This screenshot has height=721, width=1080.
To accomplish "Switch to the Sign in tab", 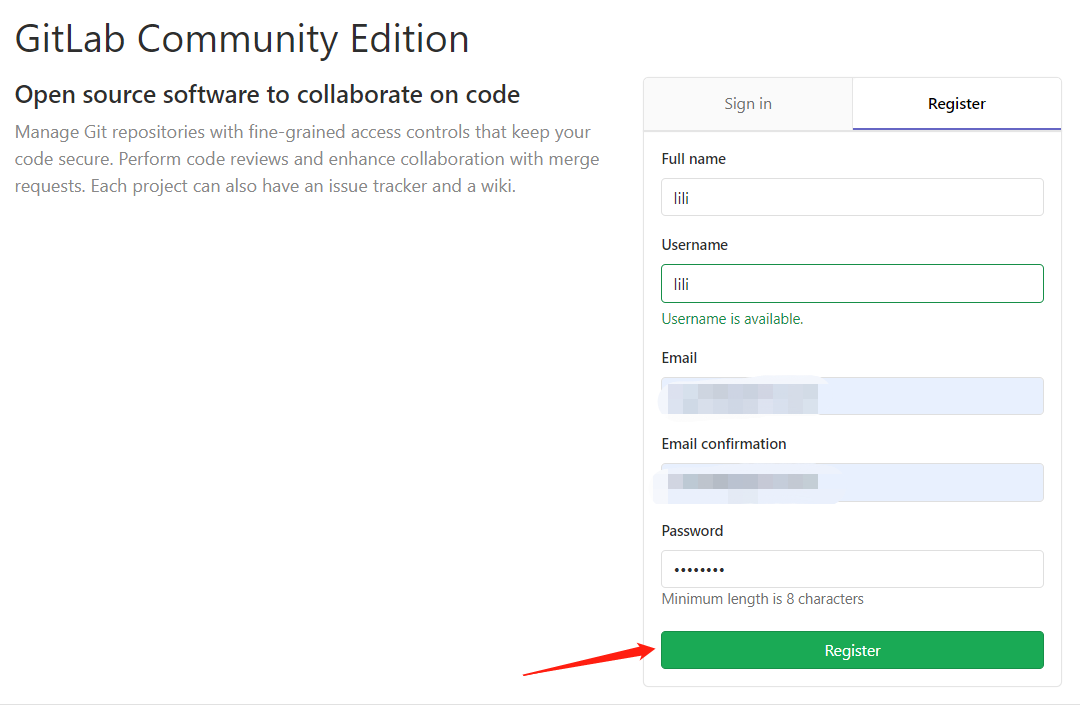I will click(x=748, y=104).
